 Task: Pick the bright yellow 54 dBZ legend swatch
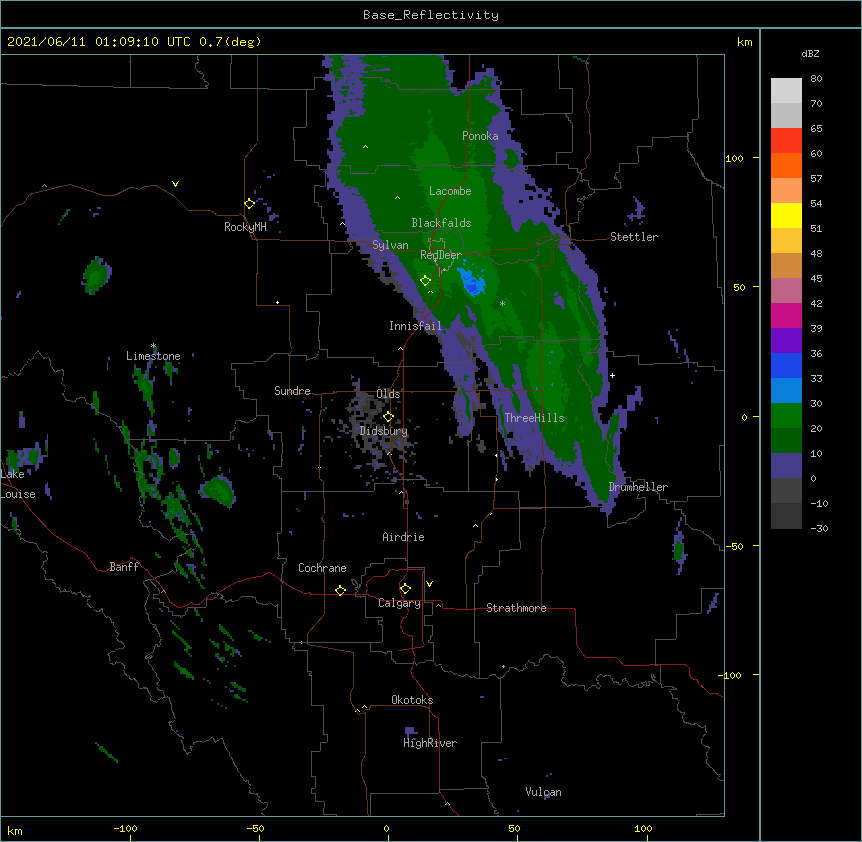coord(786,215)
